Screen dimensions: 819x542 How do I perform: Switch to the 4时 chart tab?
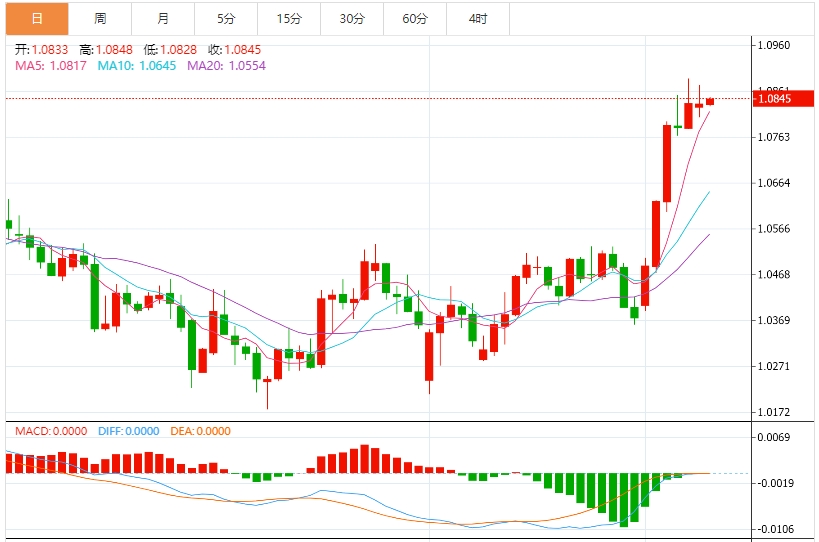point(478,19)
